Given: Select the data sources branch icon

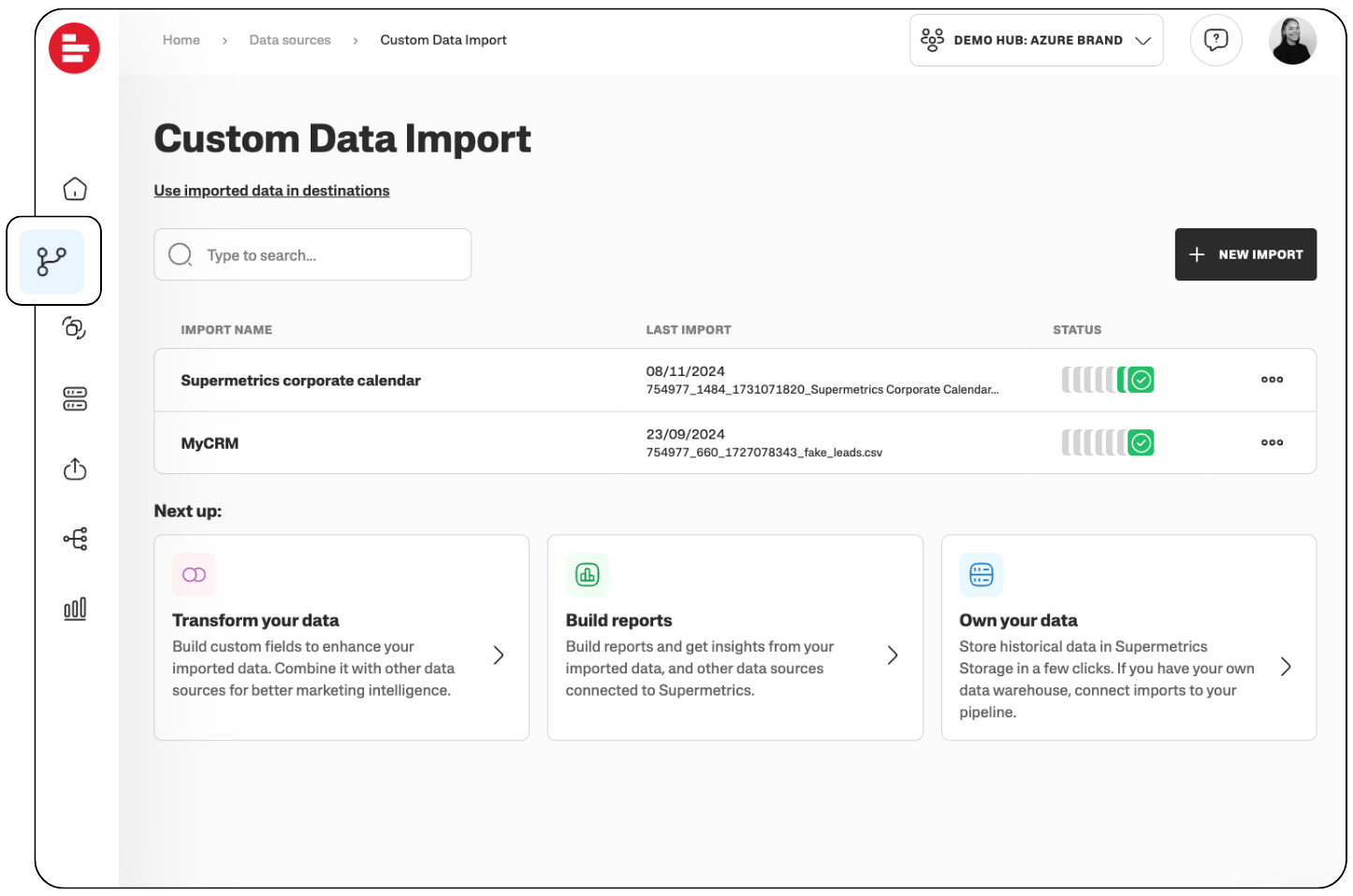Looking at the screenshot, I should 51,261.
